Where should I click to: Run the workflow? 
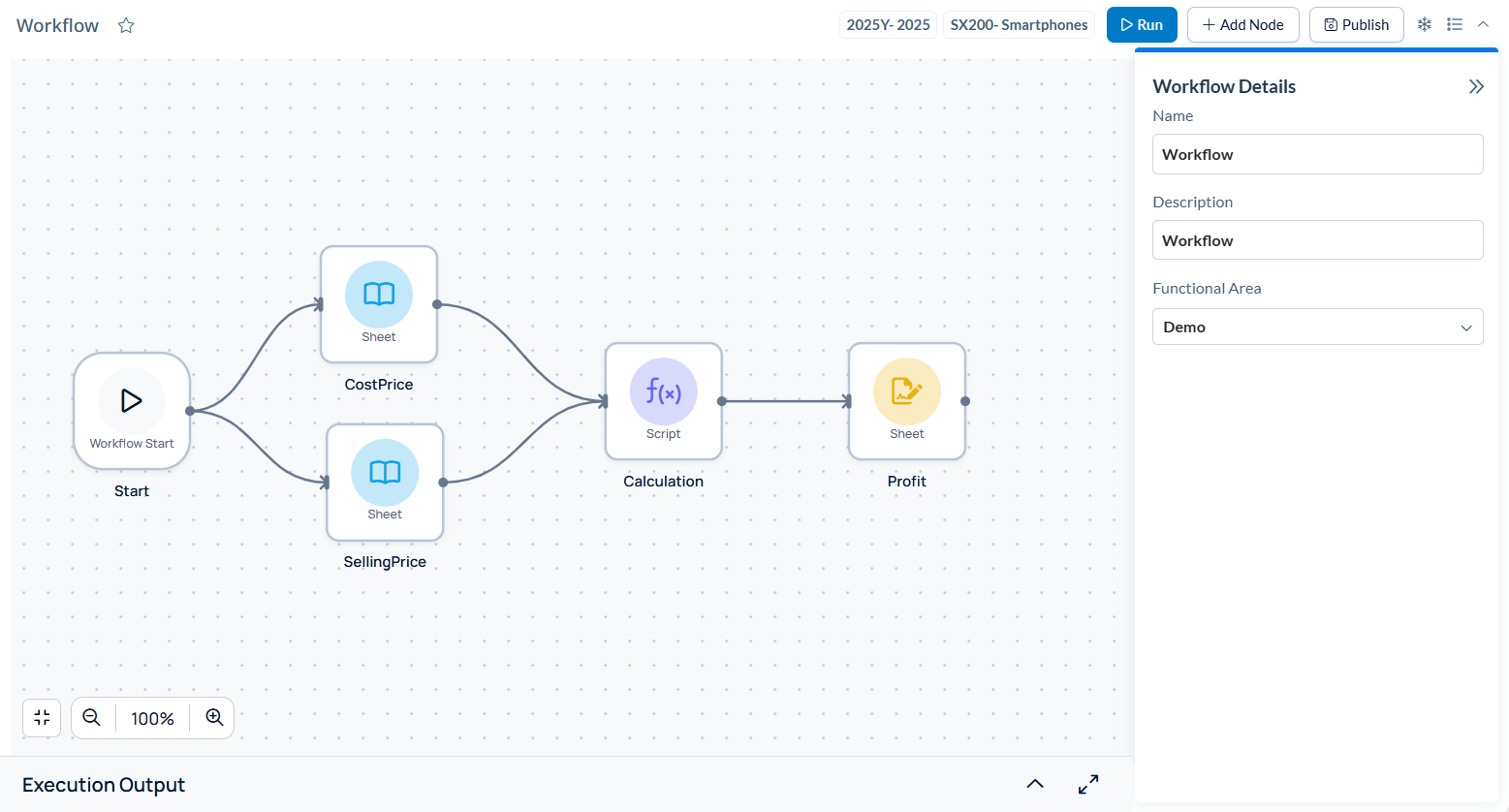[x=1141, y=24]
